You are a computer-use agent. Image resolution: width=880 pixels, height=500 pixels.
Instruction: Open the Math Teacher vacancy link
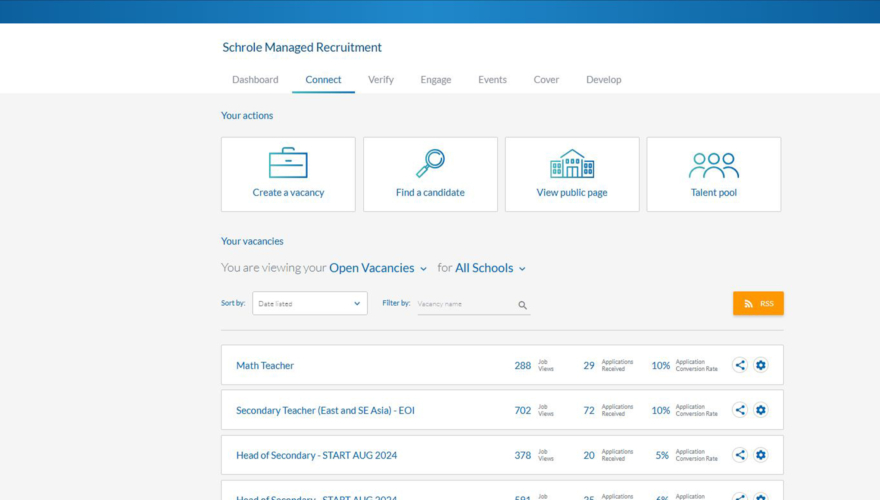pyautogui.click(x=265, y=366)
